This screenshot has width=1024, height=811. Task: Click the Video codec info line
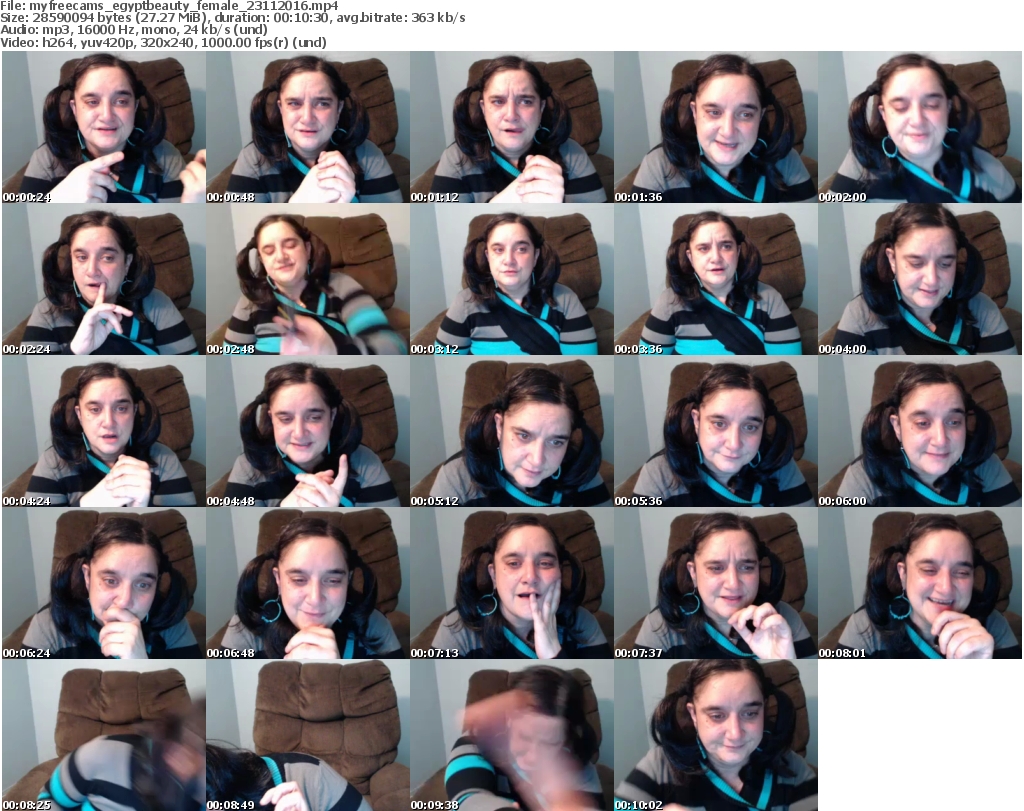(x=163, y=42)
